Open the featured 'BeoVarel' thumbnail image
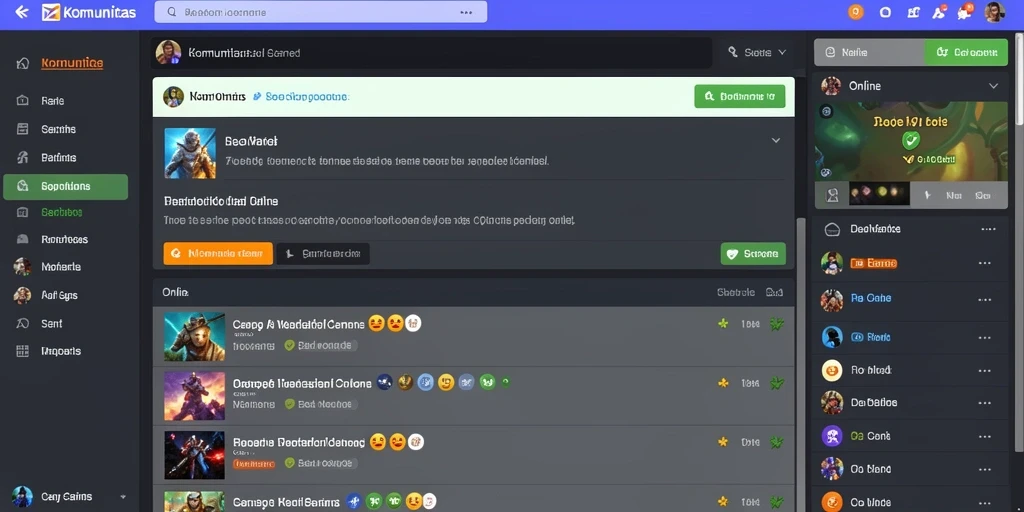Viewport: 1024px width, 512px height. coord(190,153)
